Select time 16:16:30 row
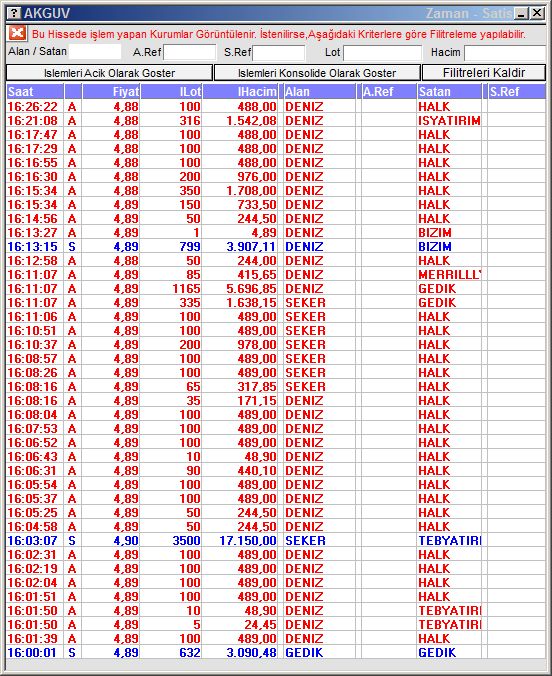552x676 pixels. (32, 177)
